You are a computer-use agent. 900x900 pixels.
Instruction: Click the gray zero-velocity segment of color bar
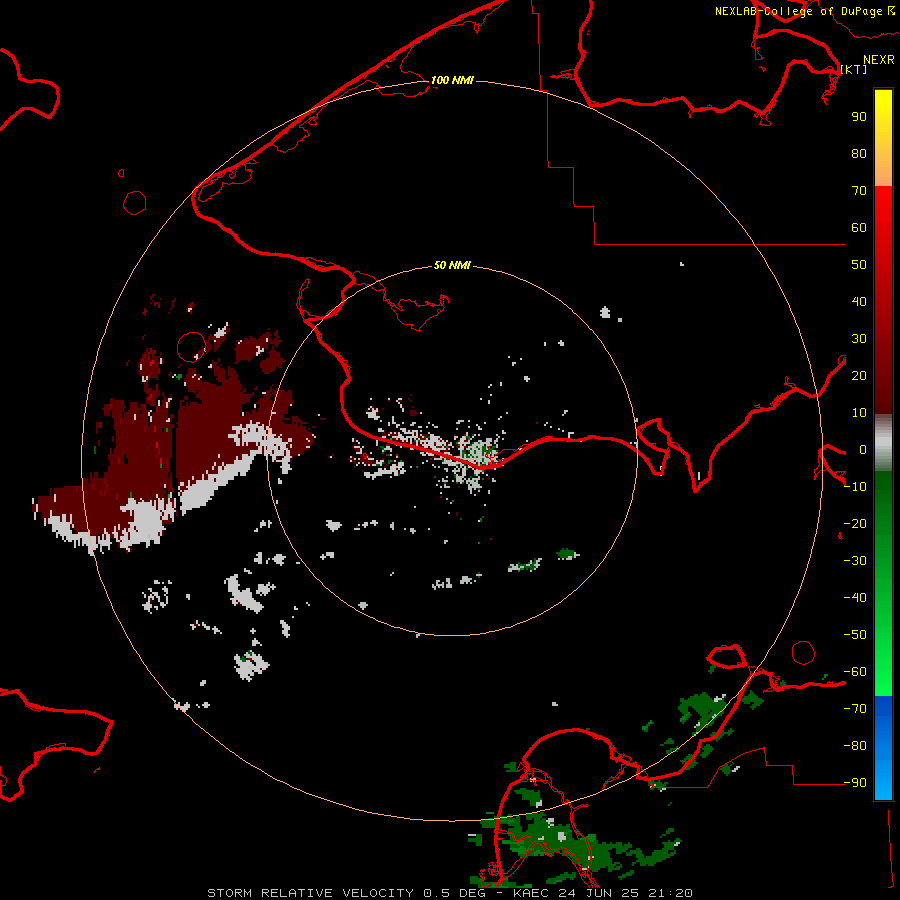(x=883, y=443)
